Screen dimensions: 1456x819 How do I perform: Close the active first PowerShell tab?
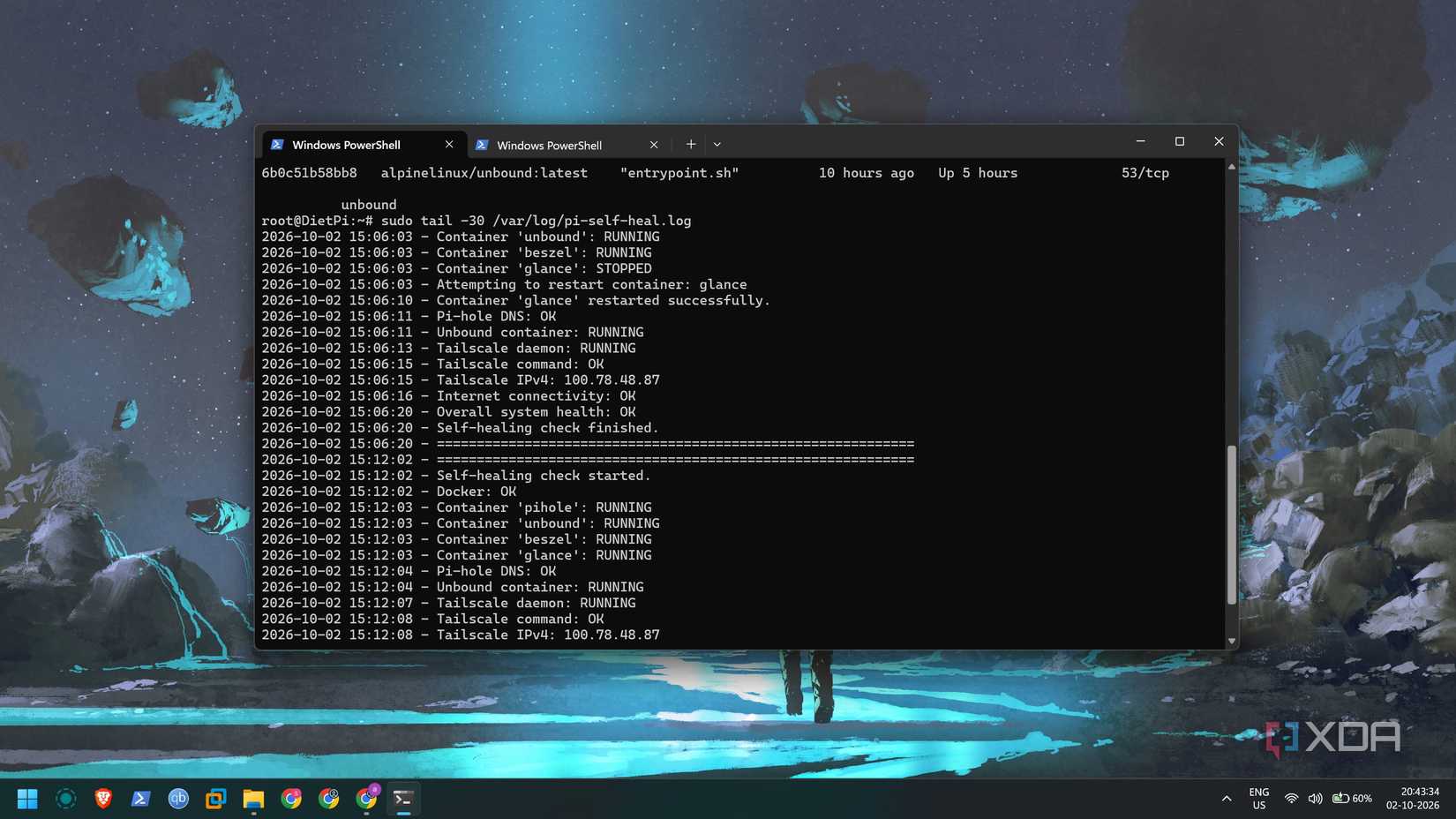pos(449,144)
